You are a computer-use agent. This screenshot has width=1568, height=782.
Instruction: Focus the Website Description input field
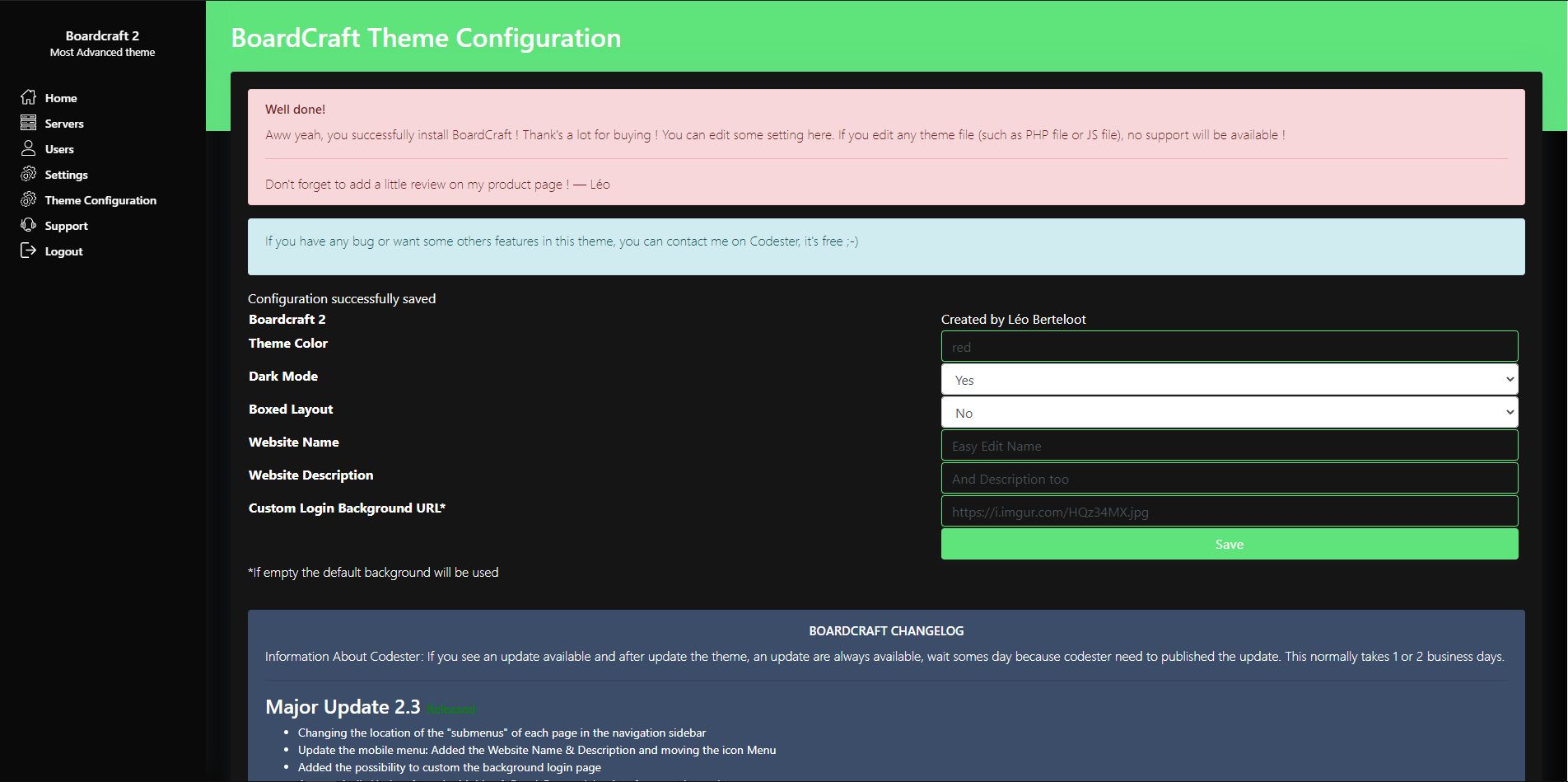(1230, 478)
